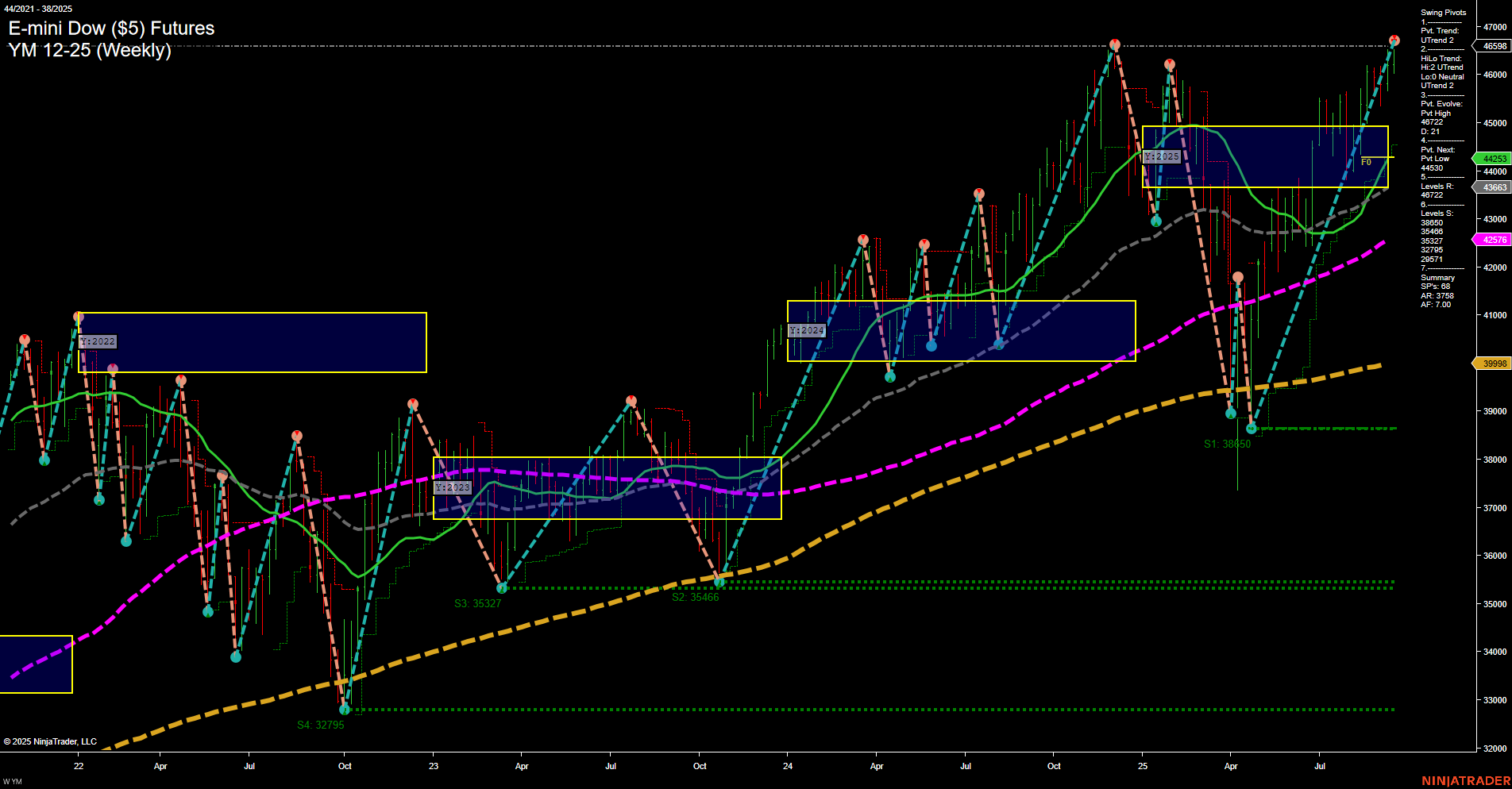
Task: Click the F0 marker near the 2025 box
Action: tap(1367, 160)
